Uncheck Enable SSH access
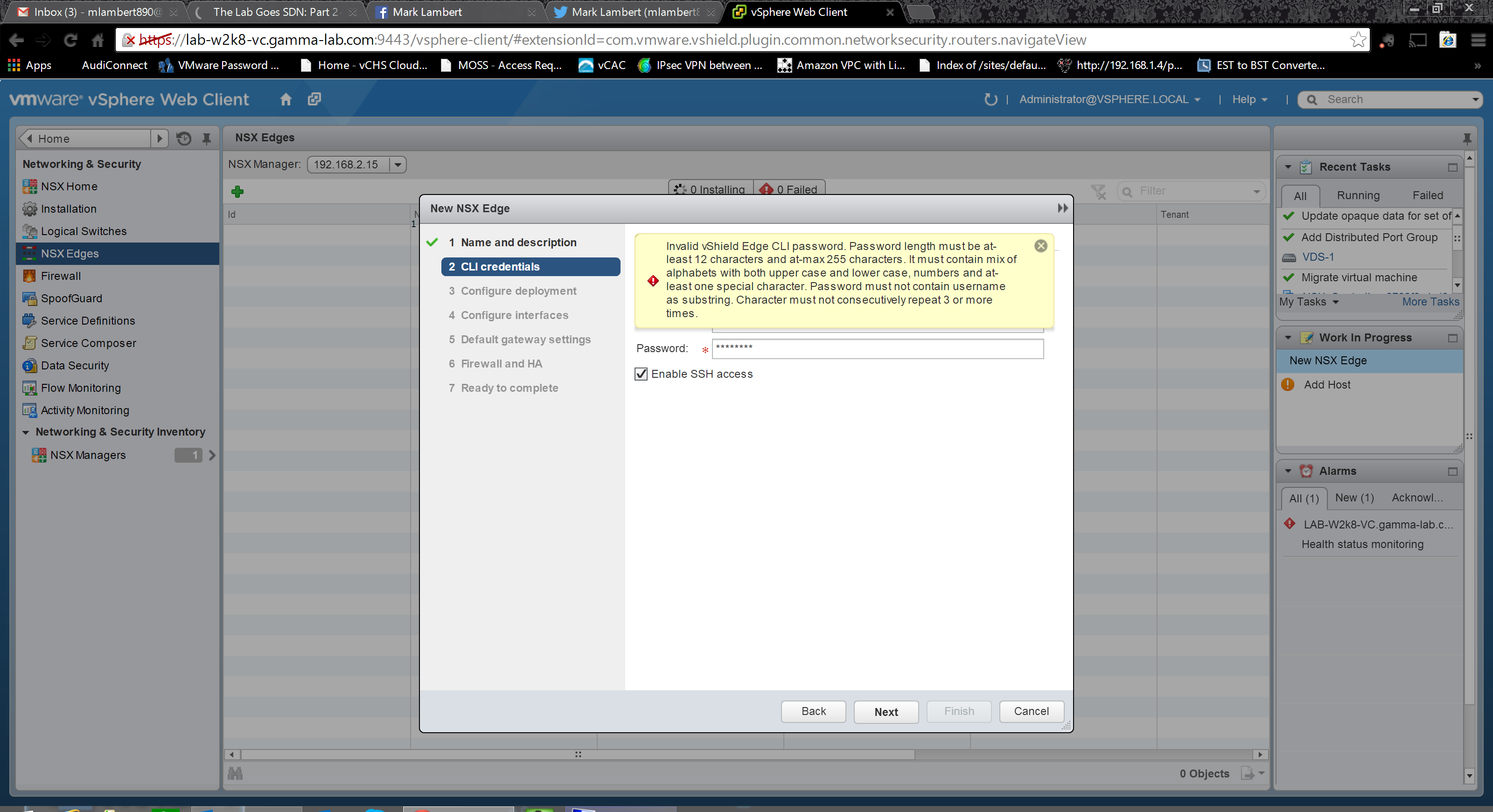The image size is (1493, 812). (x=641, y=374)
